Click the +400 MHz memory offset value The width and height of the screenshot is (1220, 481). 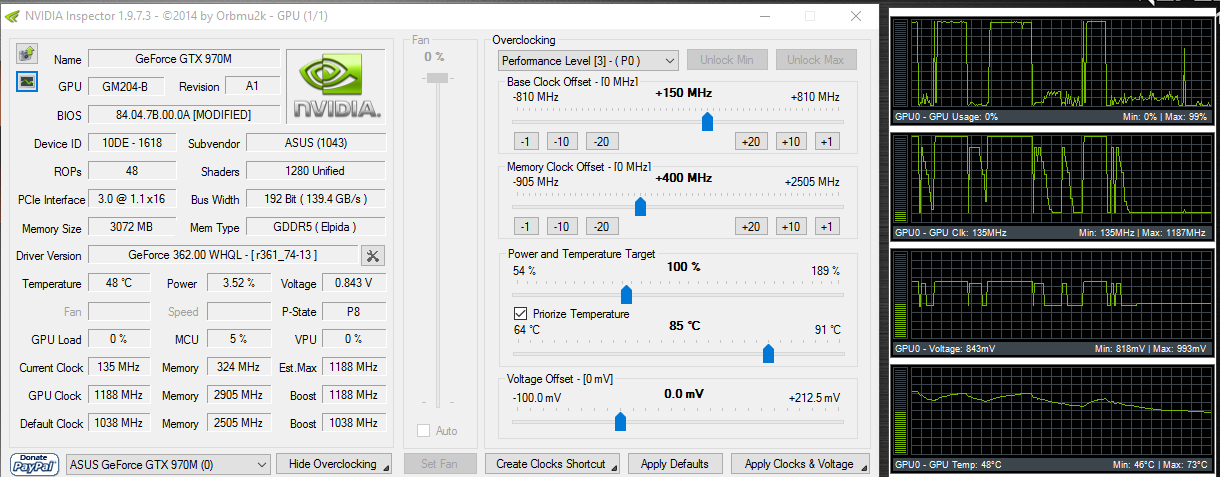tap(683, 178)
